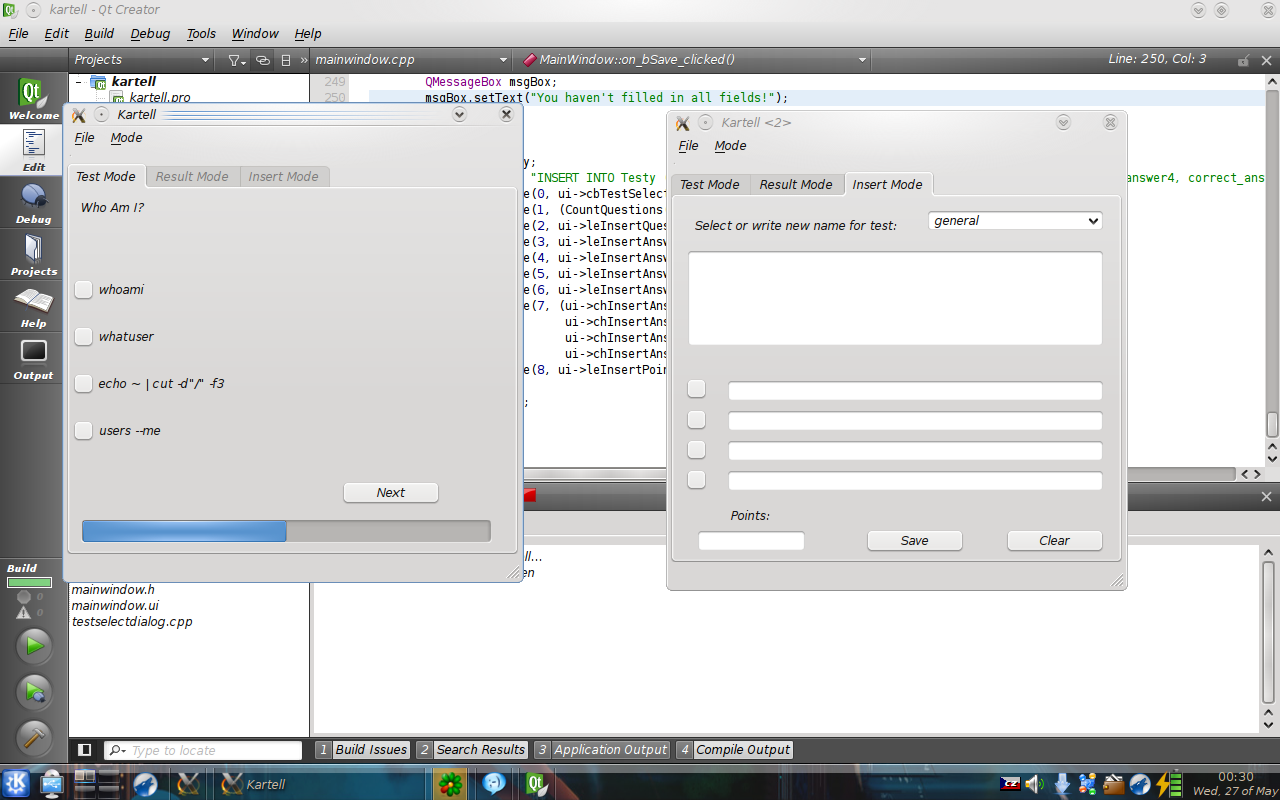Viewport: 1280px width, 800px height.
Task: Open File menu in Kartell <2> window
Action: pyautogui.click(x=689, y=146)
